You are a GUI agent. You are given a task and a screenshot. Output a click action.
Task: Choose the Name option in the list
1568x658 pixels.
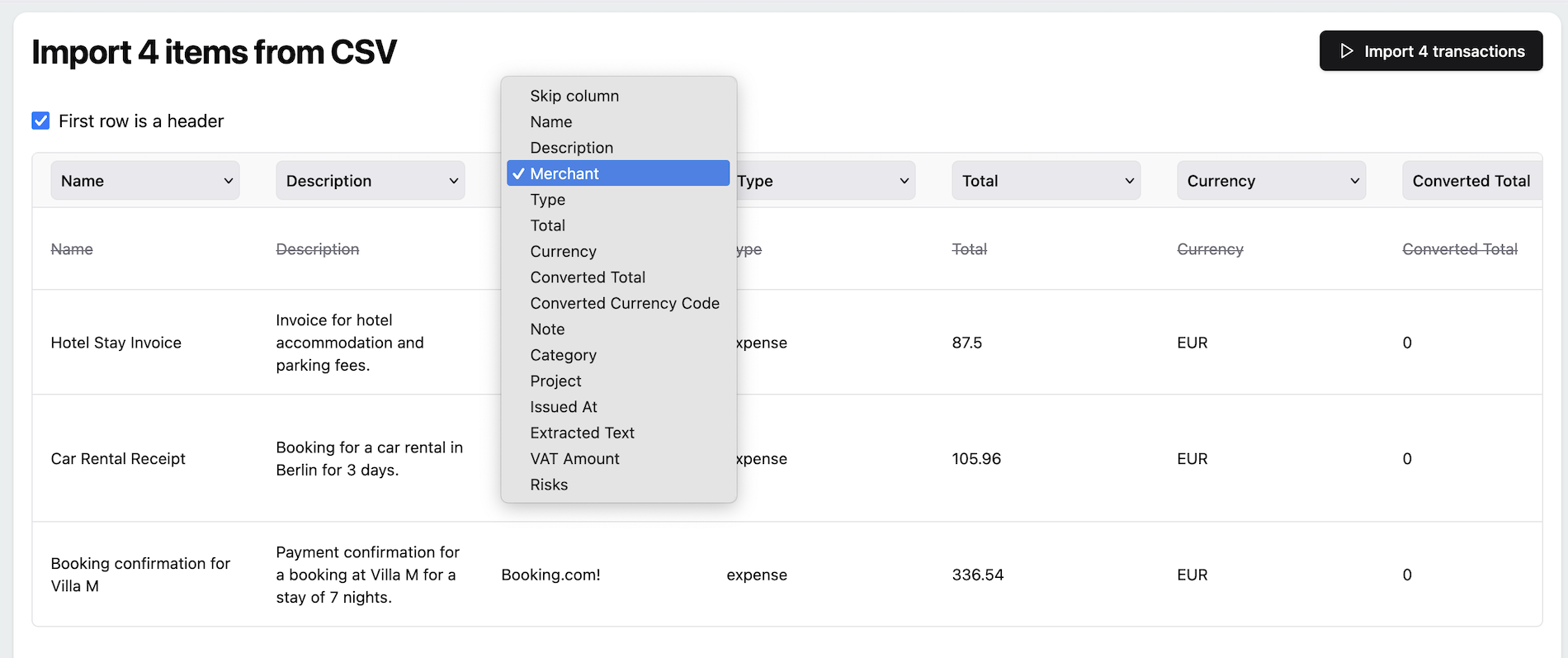pos(551,122)
